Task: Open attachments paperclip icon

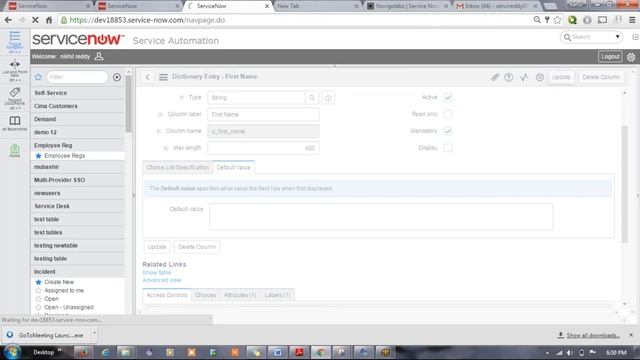Action: coord(495,77)
